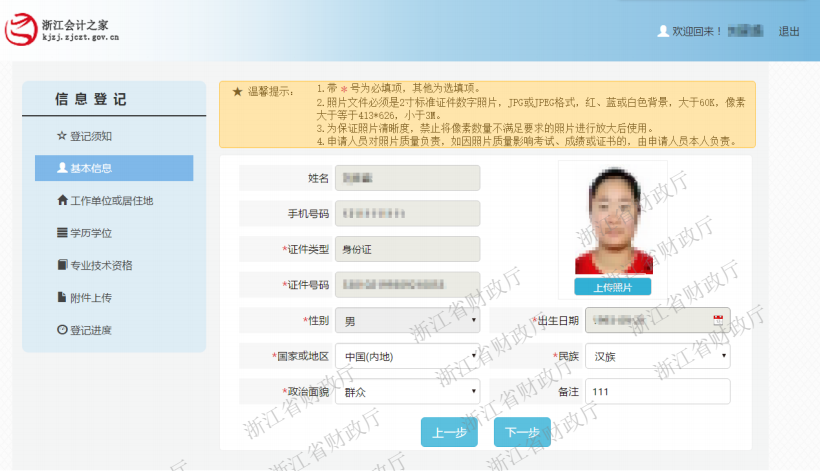Click the book icon beside 专业技术资格
820x471 pixels.
coord(62,265)
